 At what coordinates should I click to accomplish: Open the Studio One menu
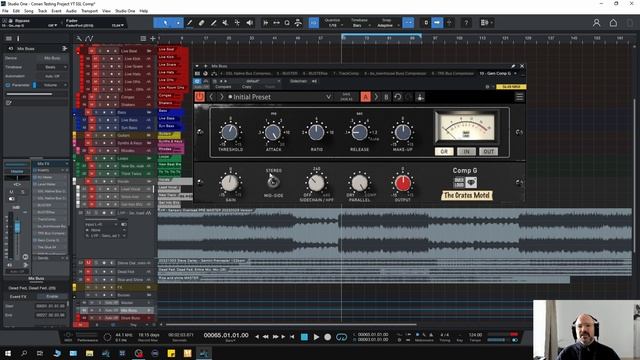[125, 11]
